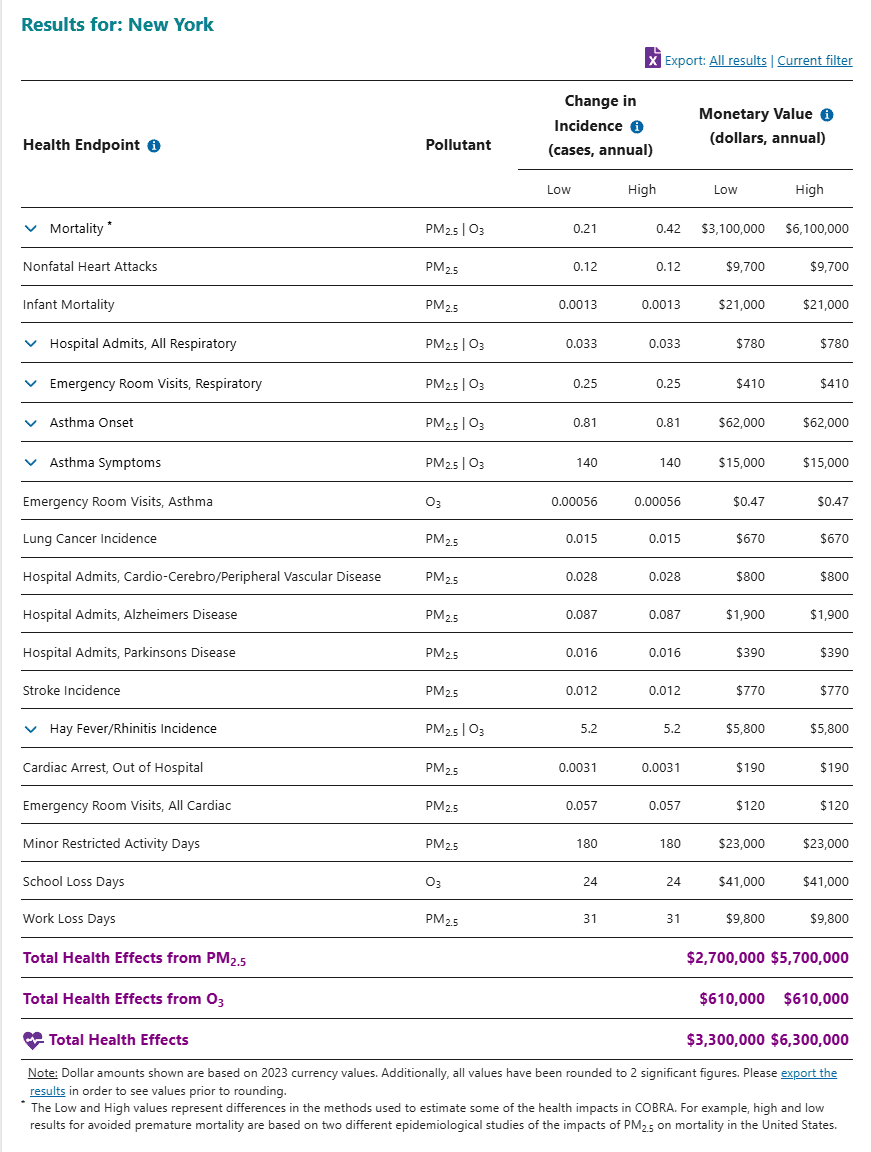Click the Results for: New York heading
This screenshot has height=1152, width=871.
[118, 24]
